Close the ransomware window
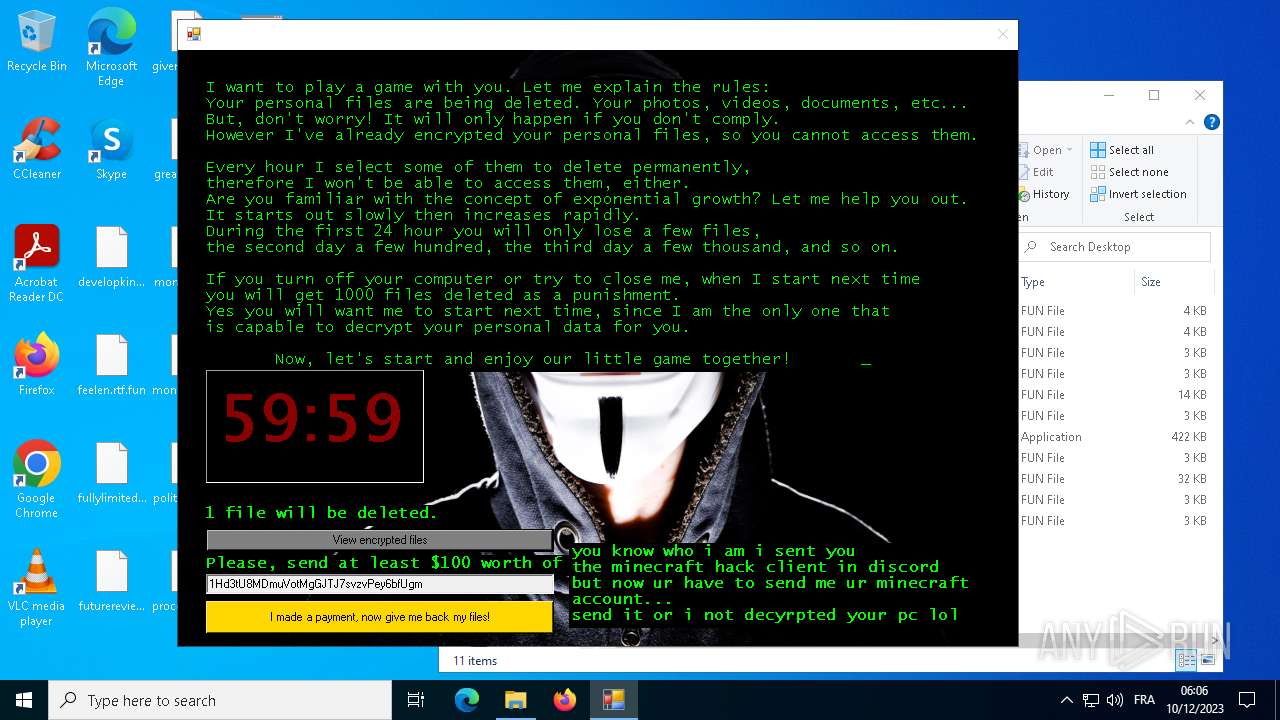 1003,34
